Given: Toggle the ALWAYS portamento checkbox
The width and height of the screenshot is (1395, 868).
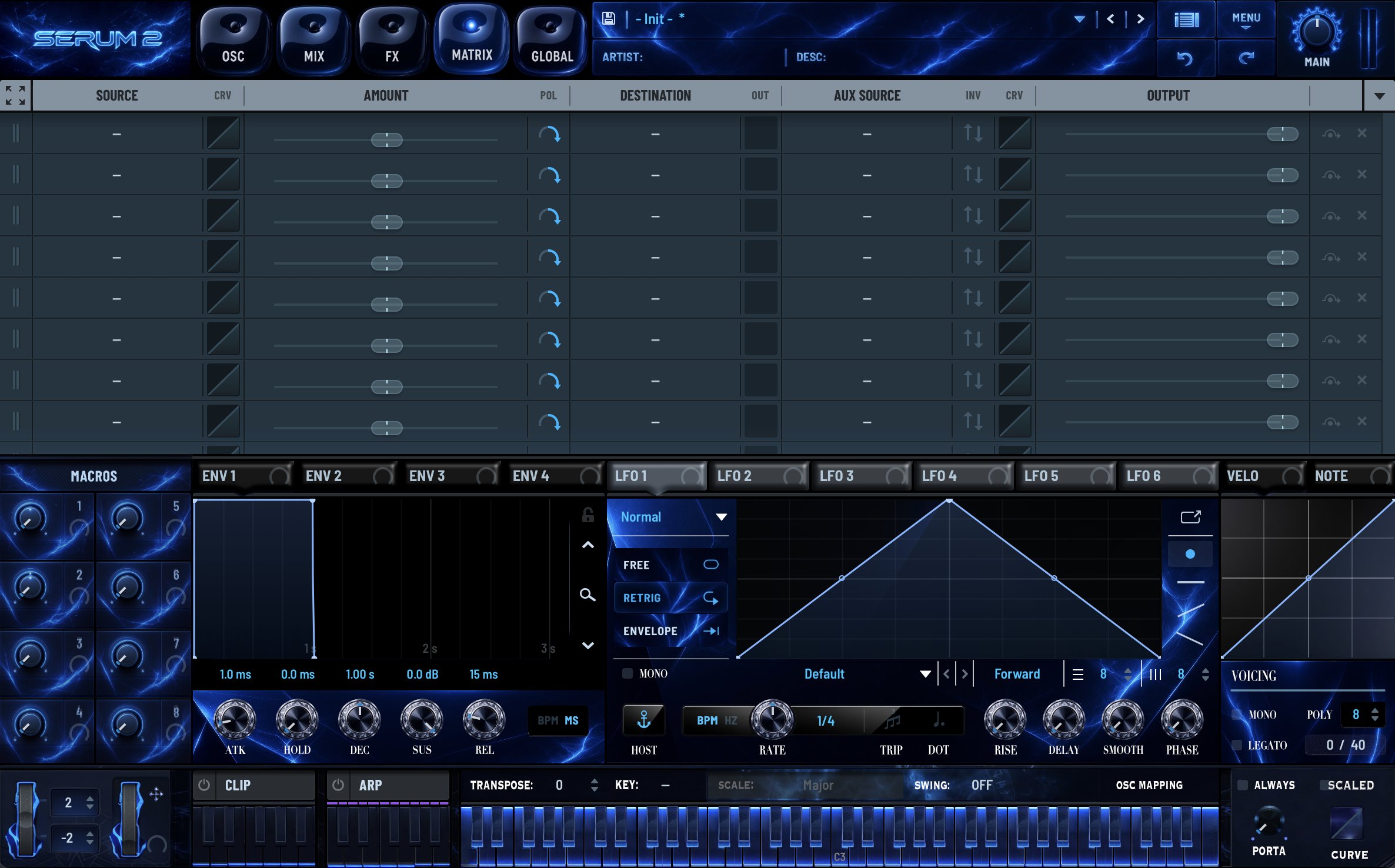Looking at the screenshot, I should coord(1243,785).
